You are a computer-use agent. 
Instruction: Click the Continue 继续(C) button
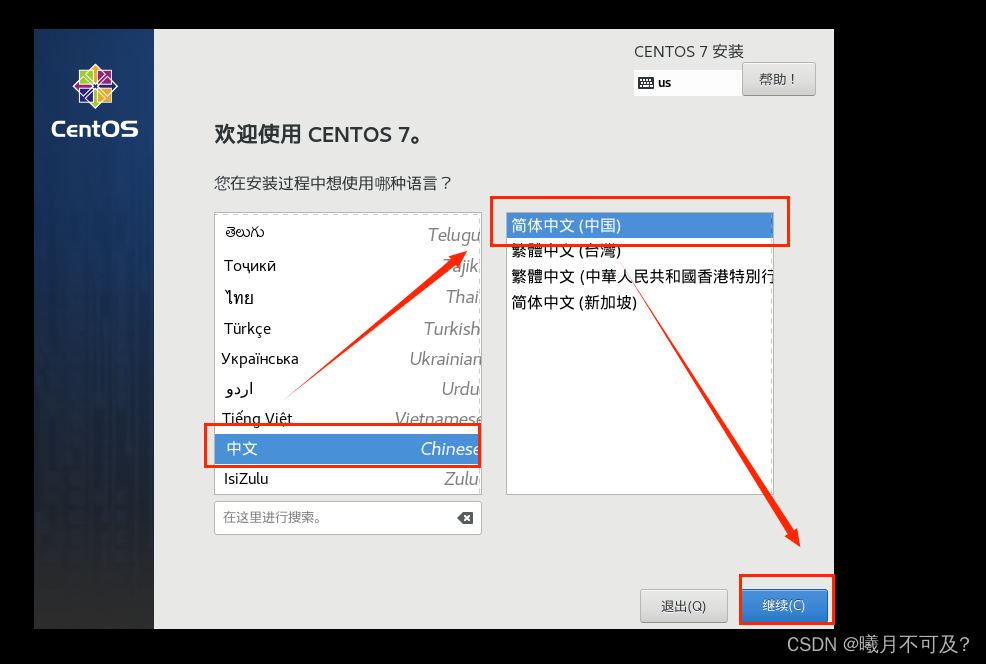(784, 606)
